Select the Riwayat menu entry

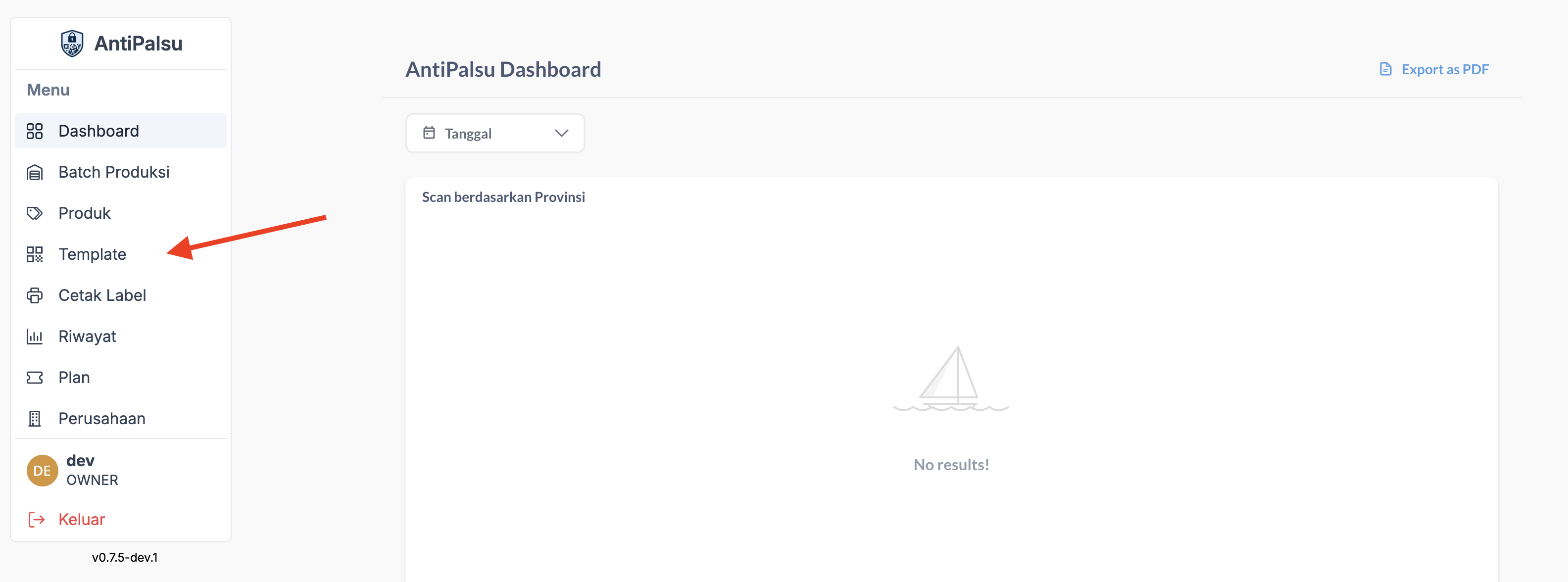pyautogui.click(x=87, y=337)
